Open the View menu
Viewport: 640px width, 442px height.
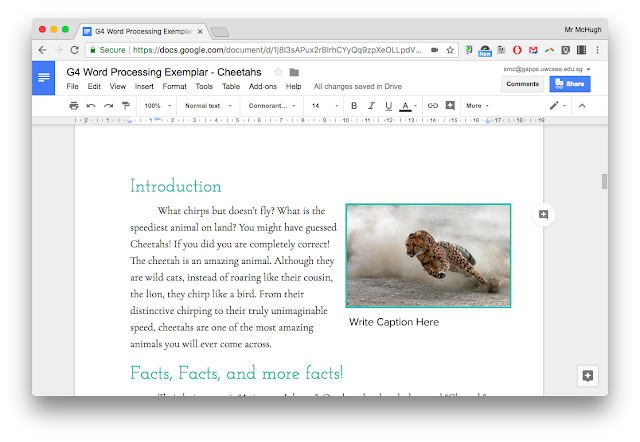(118, 87)
